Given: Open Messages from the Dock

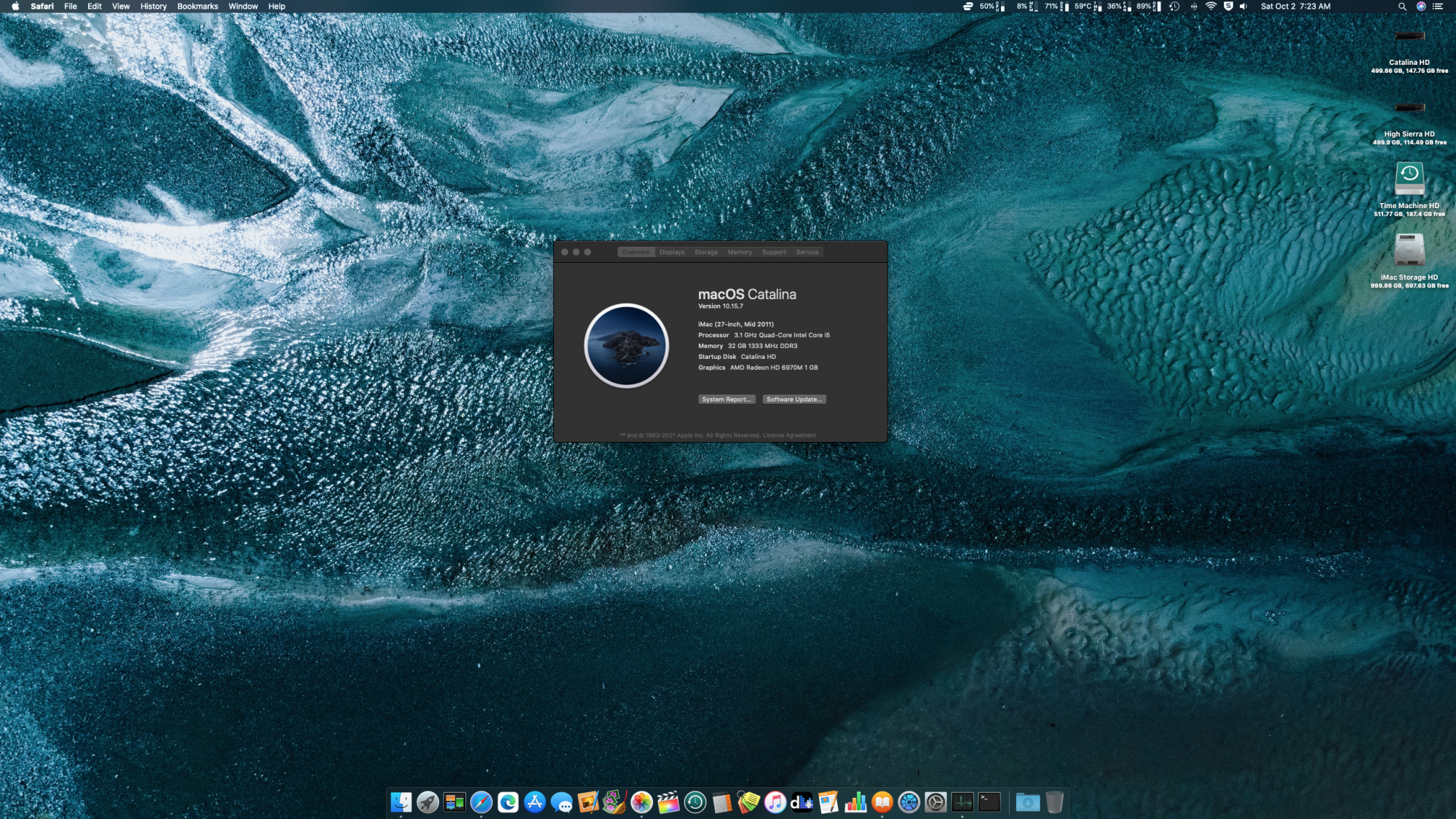Looking at the screenshot, I should (561, 802).
